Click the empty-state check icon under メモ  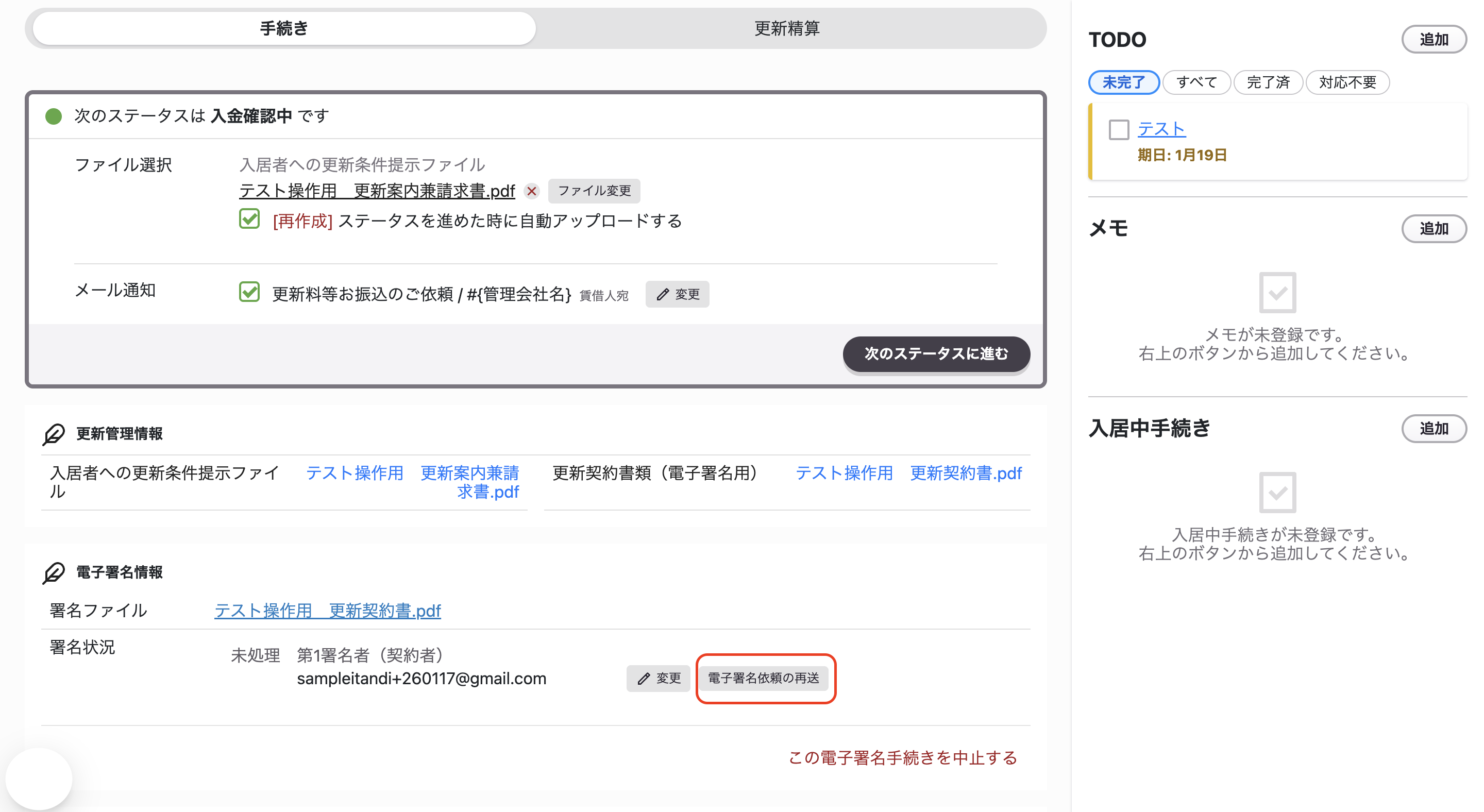[1277, 293]
